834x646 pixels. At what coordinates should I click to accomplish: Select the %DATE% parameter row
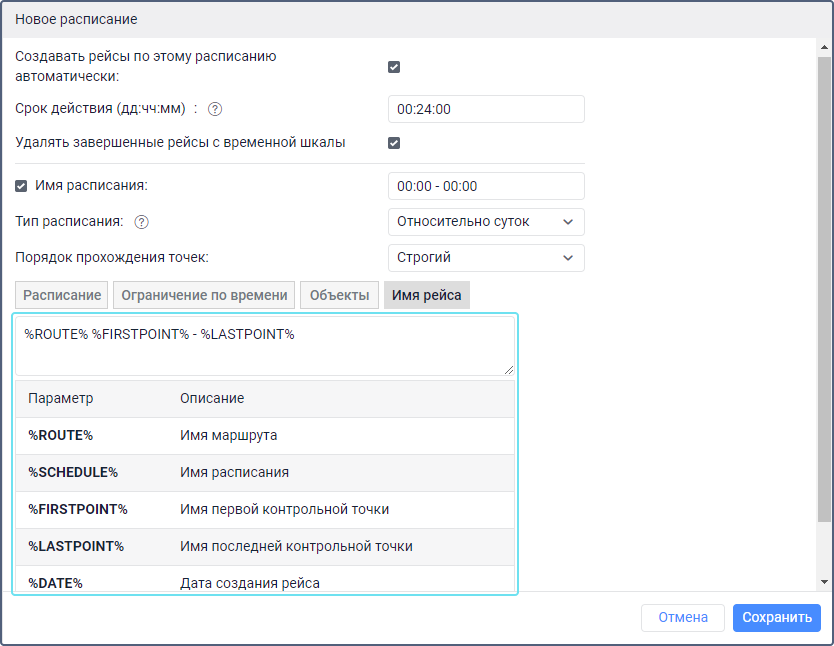coord(265,582)
